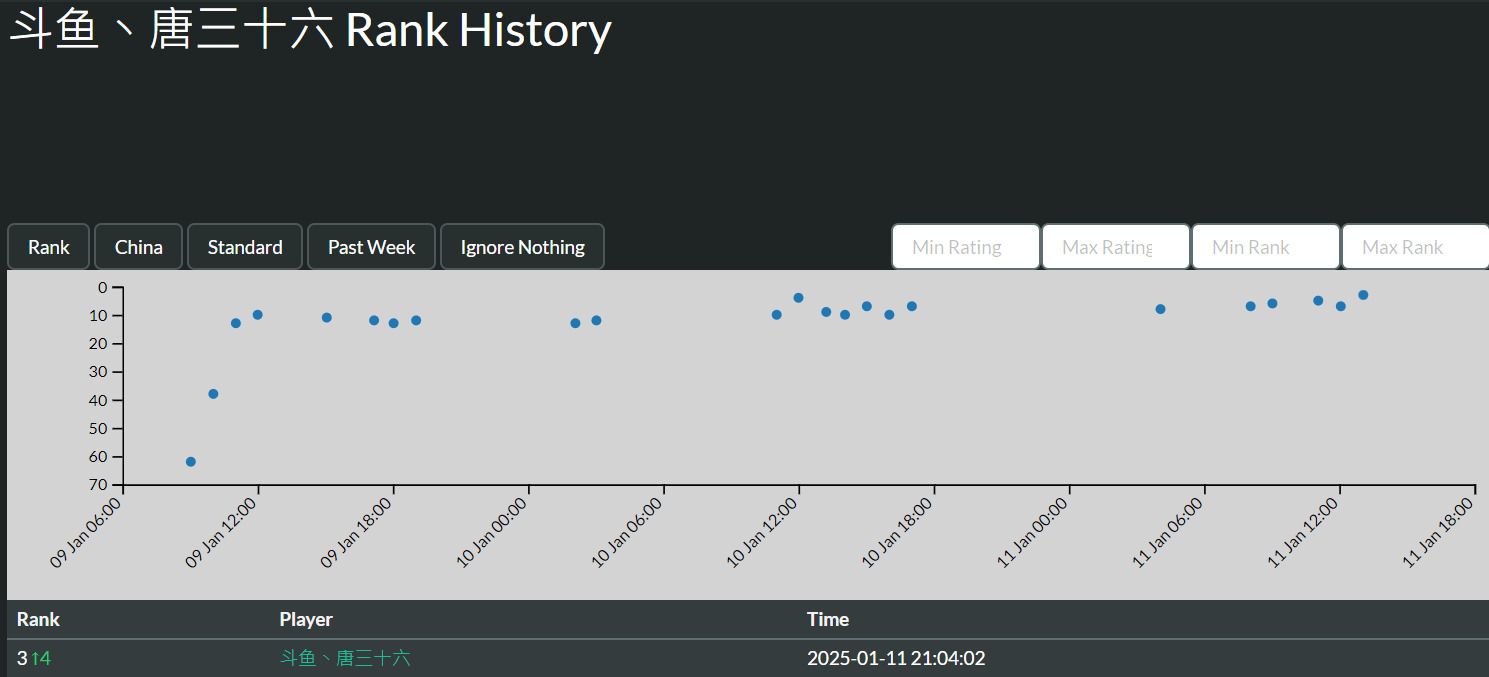Click into the Max Rating field

[x=1115, y=247]
